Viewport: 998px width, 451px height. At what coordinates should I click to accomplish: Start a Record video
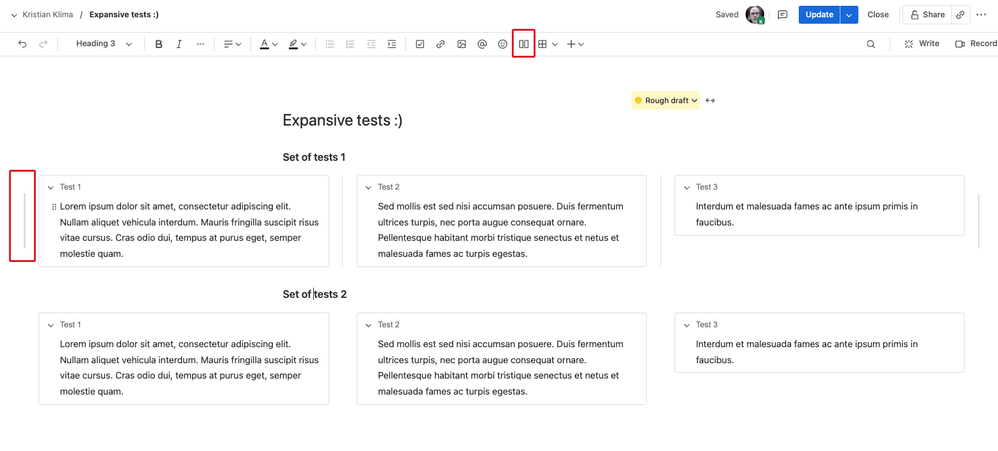976,44
